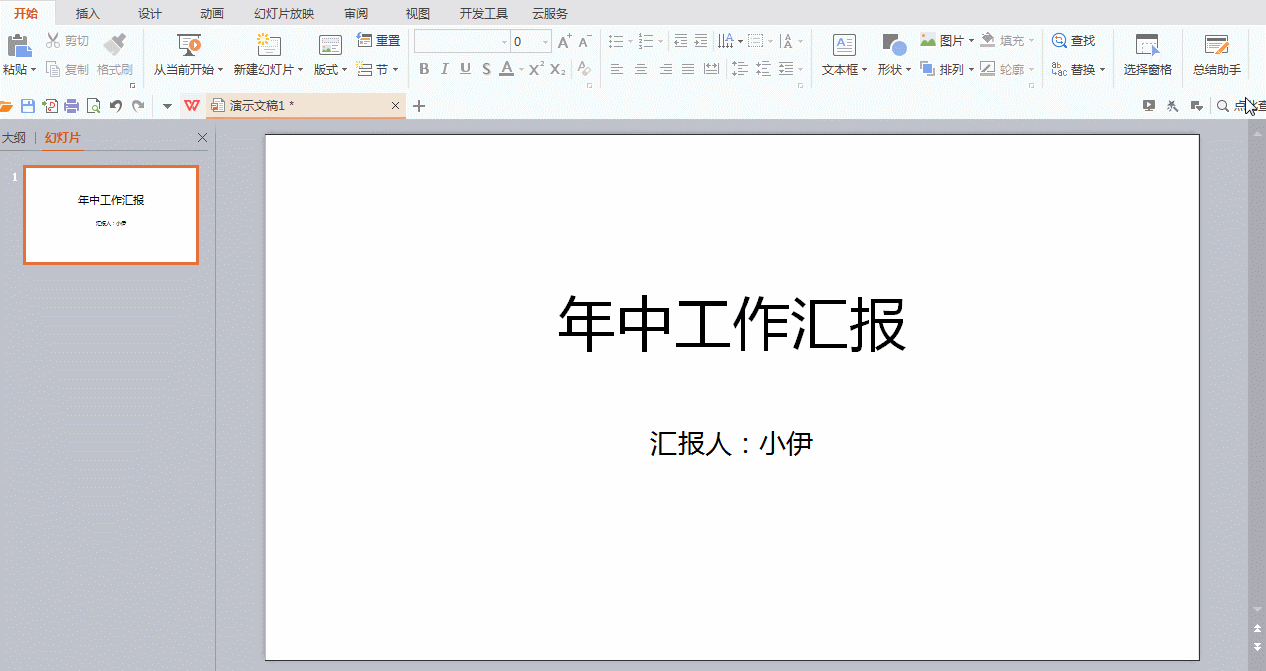
Task: Open the font name combo box
Action: tap(461, 42)
